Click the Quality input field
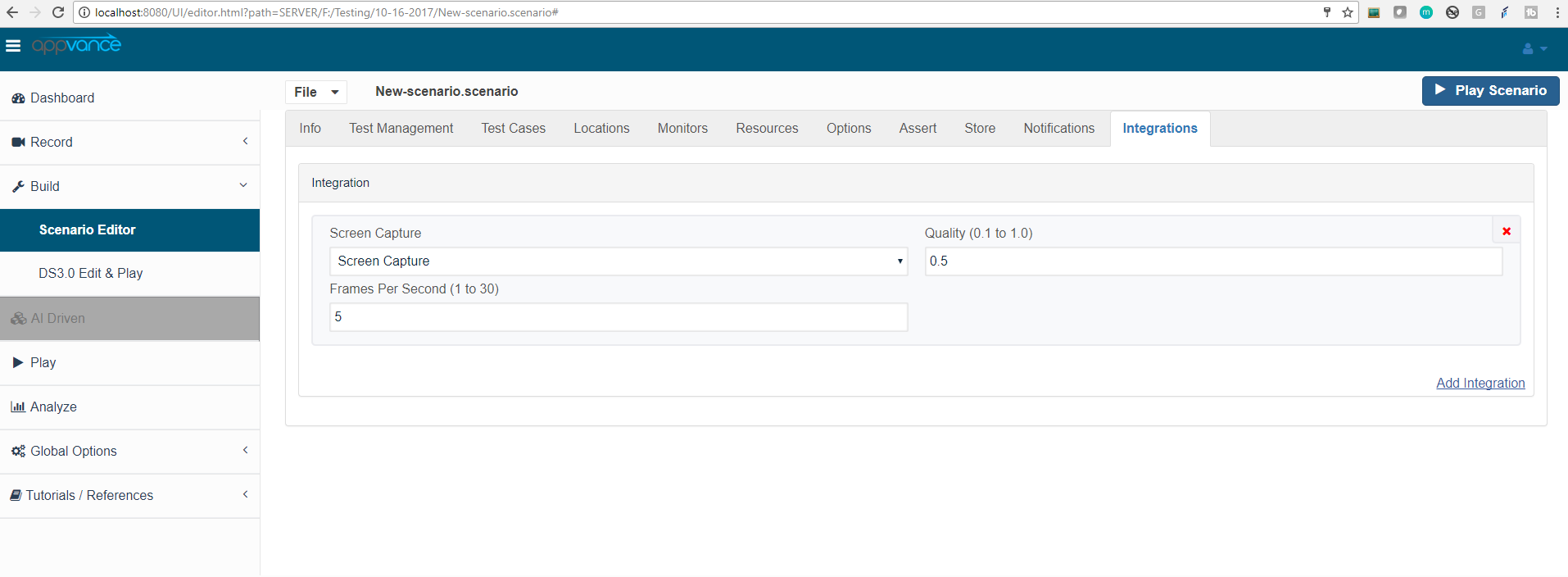 coord(1212,261)
